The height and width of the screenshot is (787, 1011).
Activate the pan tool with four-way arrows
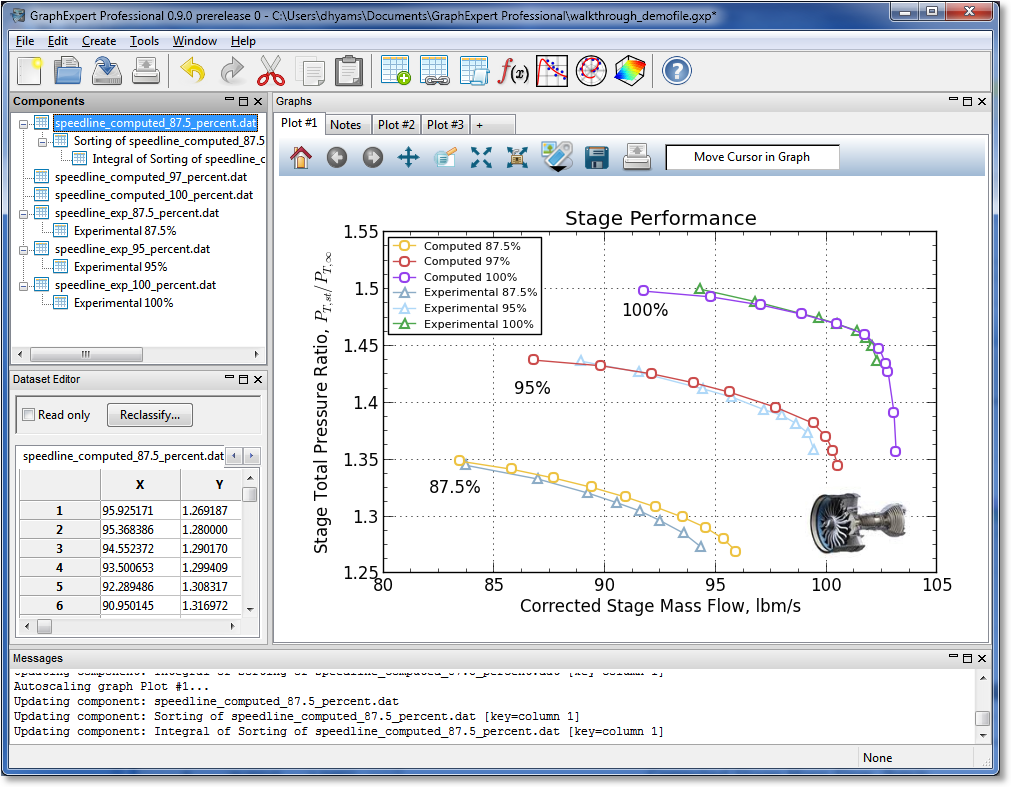click(409, 157)
